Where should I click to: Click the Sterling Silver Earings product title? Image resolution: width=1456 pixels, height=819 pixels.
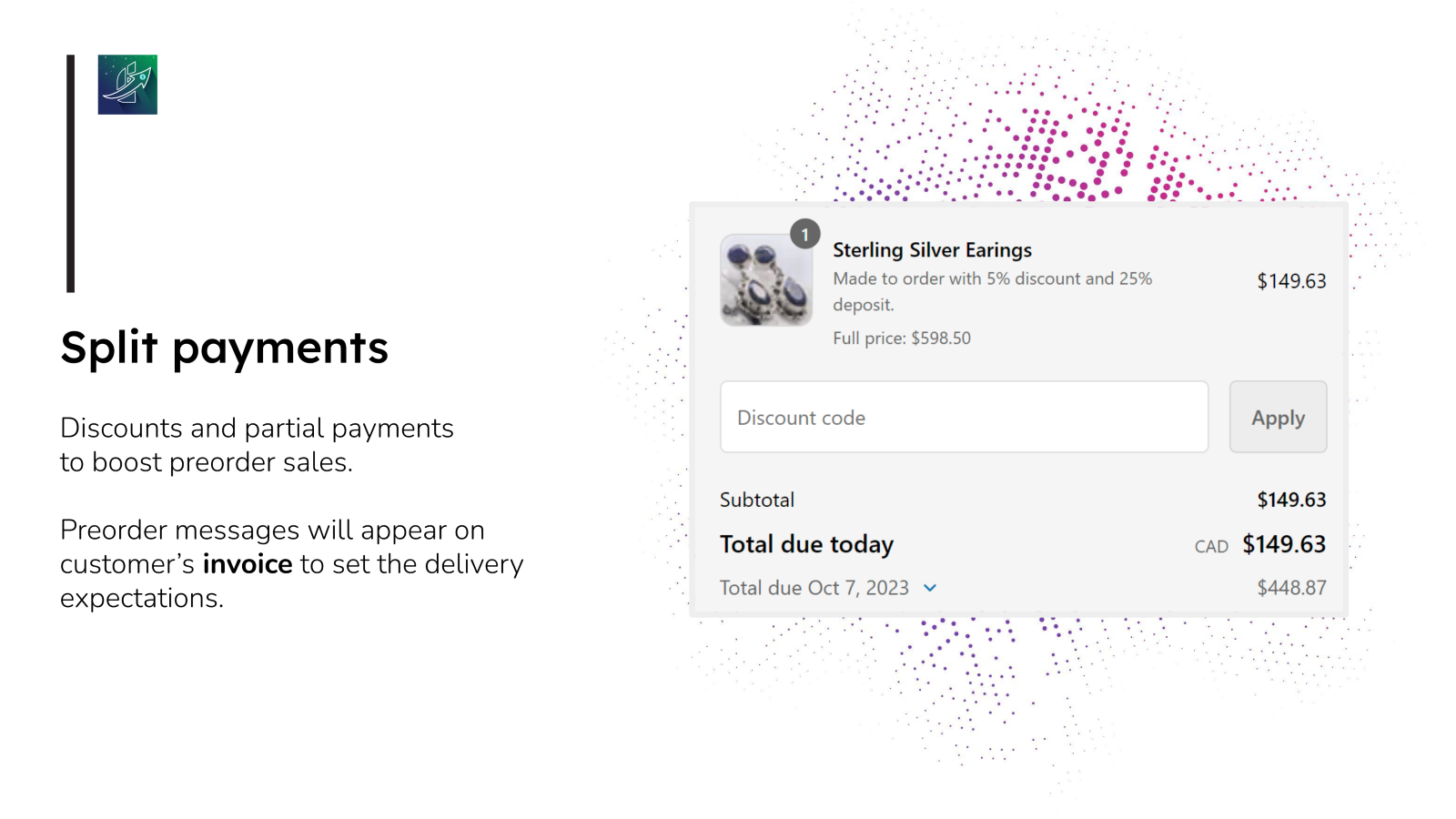pos(932,249)
